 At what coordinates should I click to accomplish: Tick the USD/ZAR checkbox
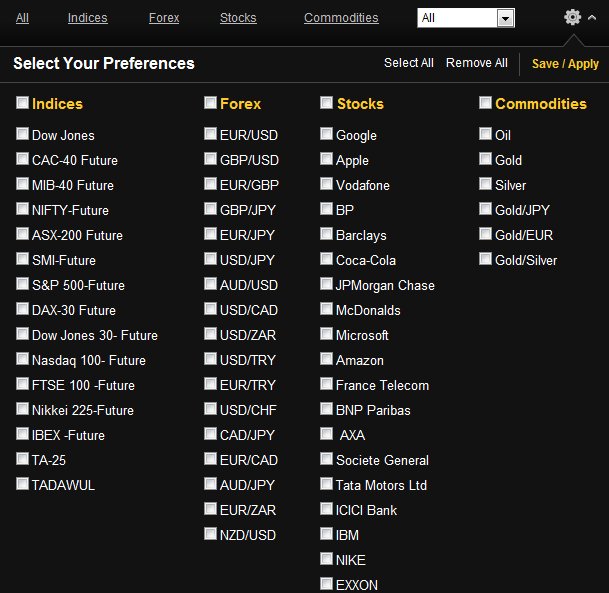[x=211, y=334]
